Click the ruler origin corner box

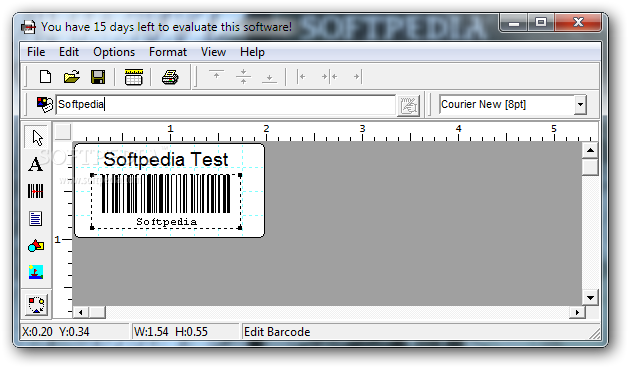63,132
